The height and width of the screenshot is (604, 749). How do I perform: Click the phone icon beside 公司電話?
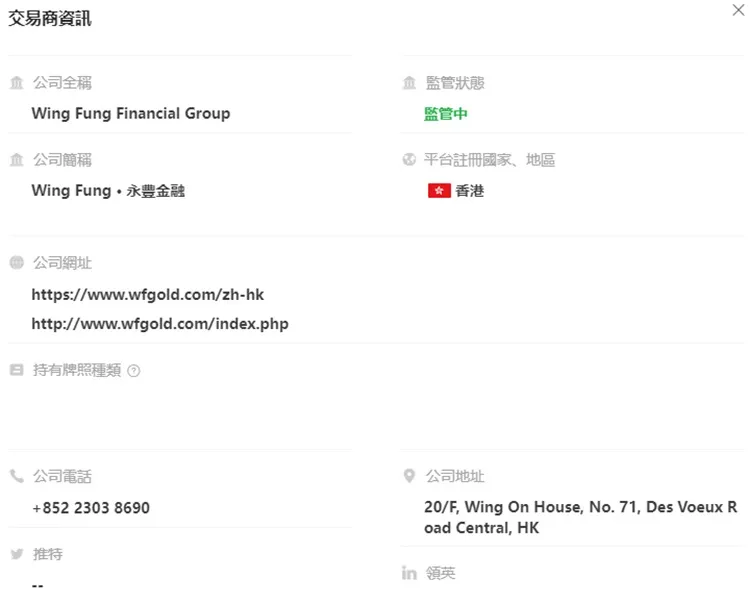17,476
